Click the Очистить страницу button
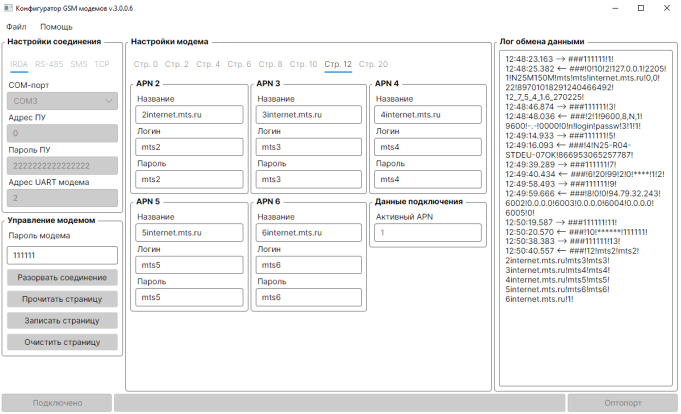681x414 pixels. point(62,342)
